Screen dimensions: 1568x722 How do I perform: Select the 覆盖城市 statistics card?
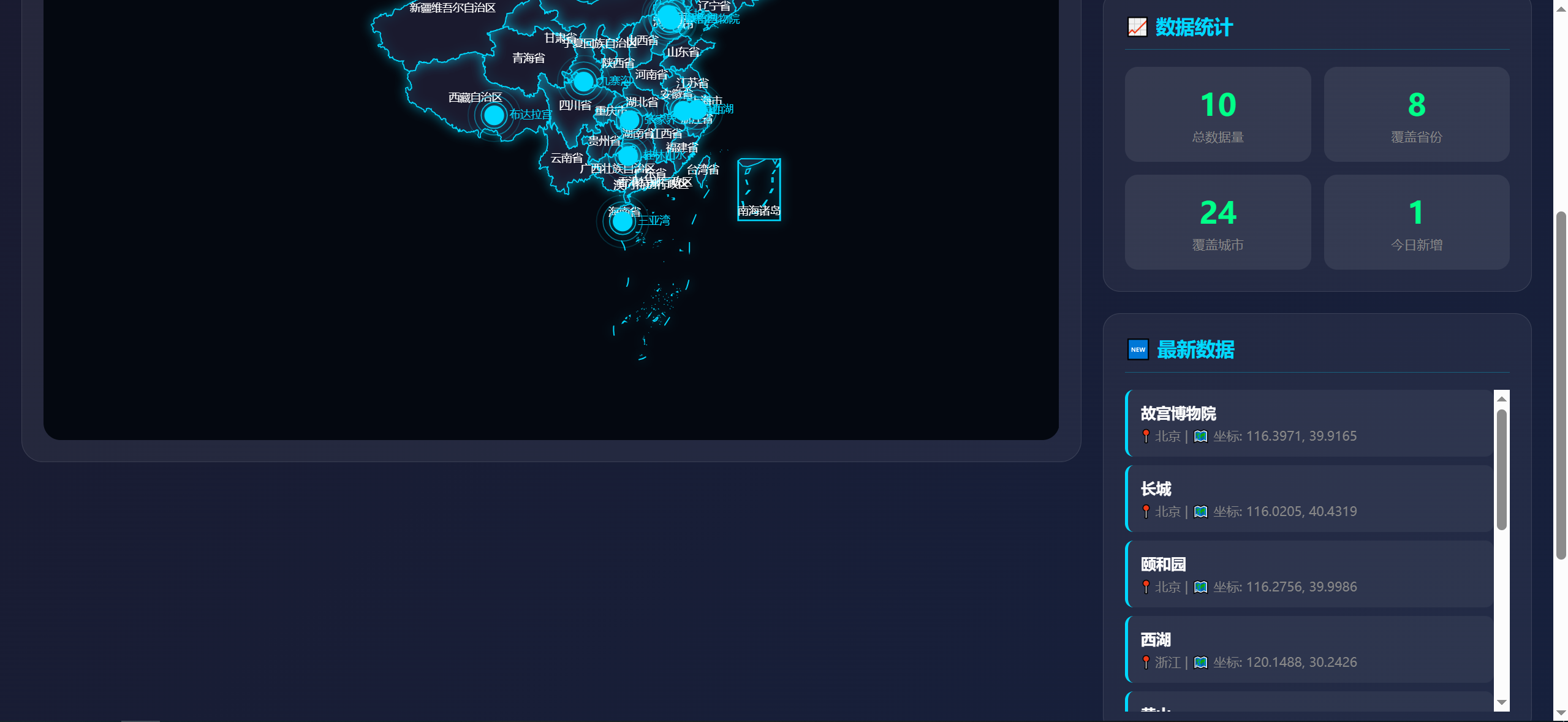coord(1218,222)
